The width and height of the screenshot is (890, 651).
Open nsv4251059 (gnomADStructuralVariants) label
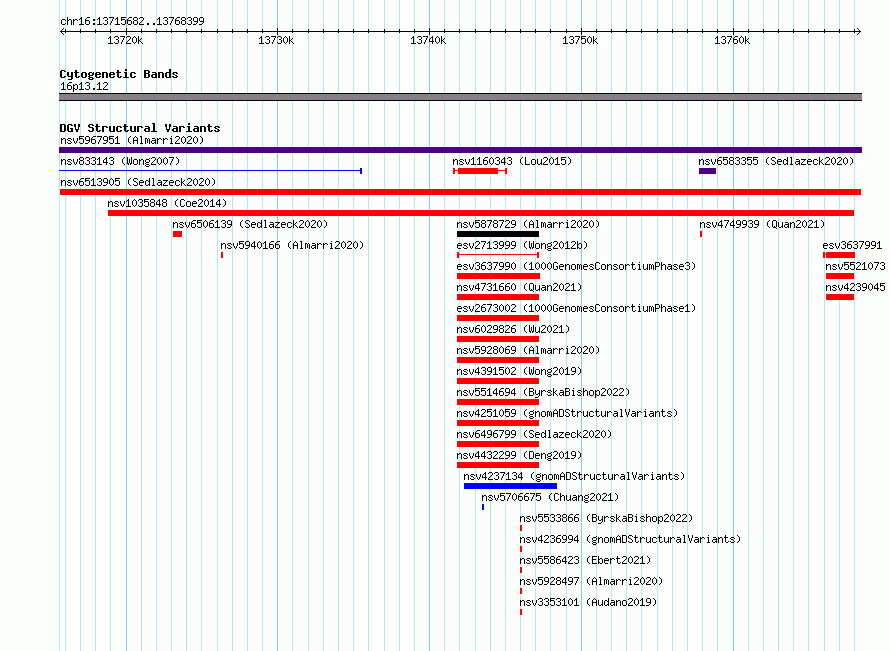pos(567,413)
